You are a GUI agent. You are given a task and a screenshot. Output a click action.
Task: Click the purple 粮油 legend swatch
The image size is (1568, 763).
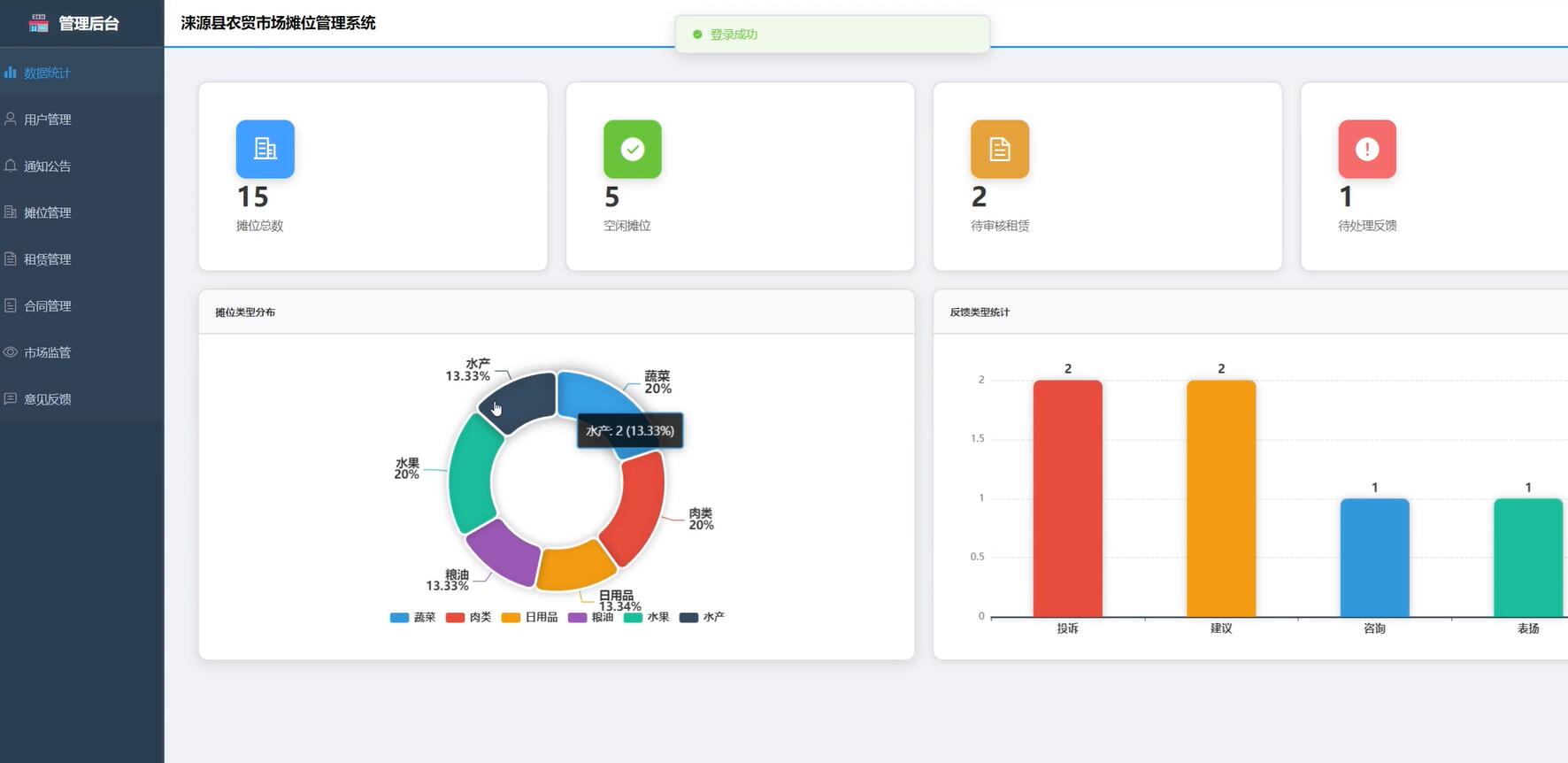tap(577, 617)
